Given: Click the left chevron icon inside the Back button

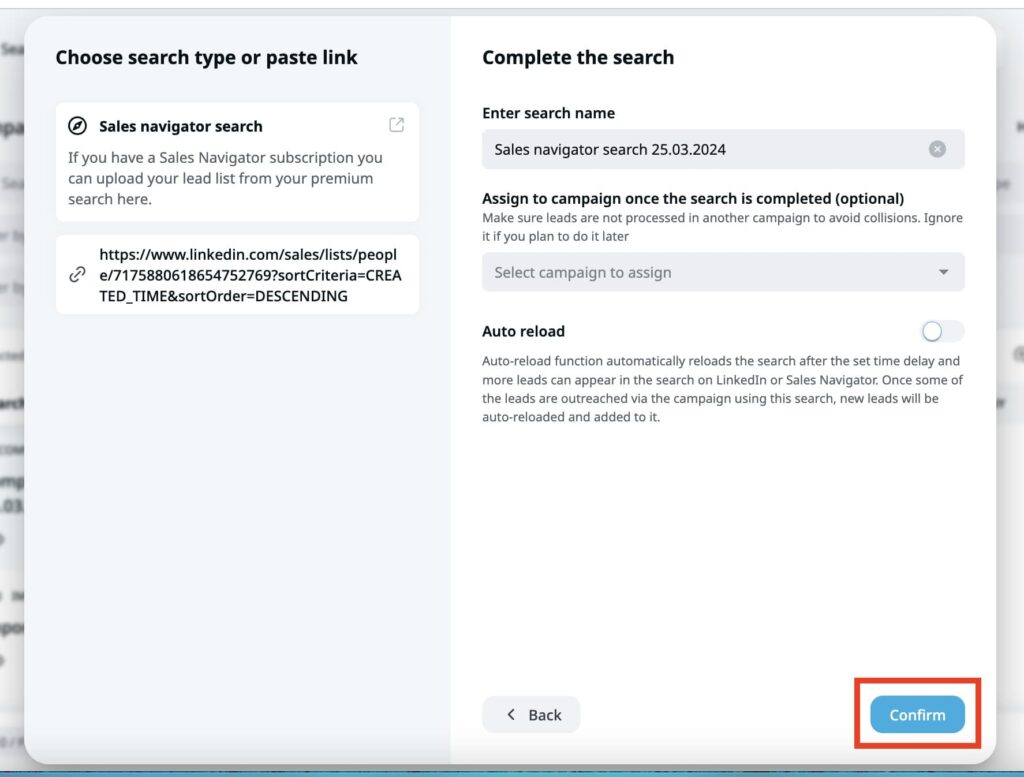Looking at the screenshot, I should [x=511, y=714].
